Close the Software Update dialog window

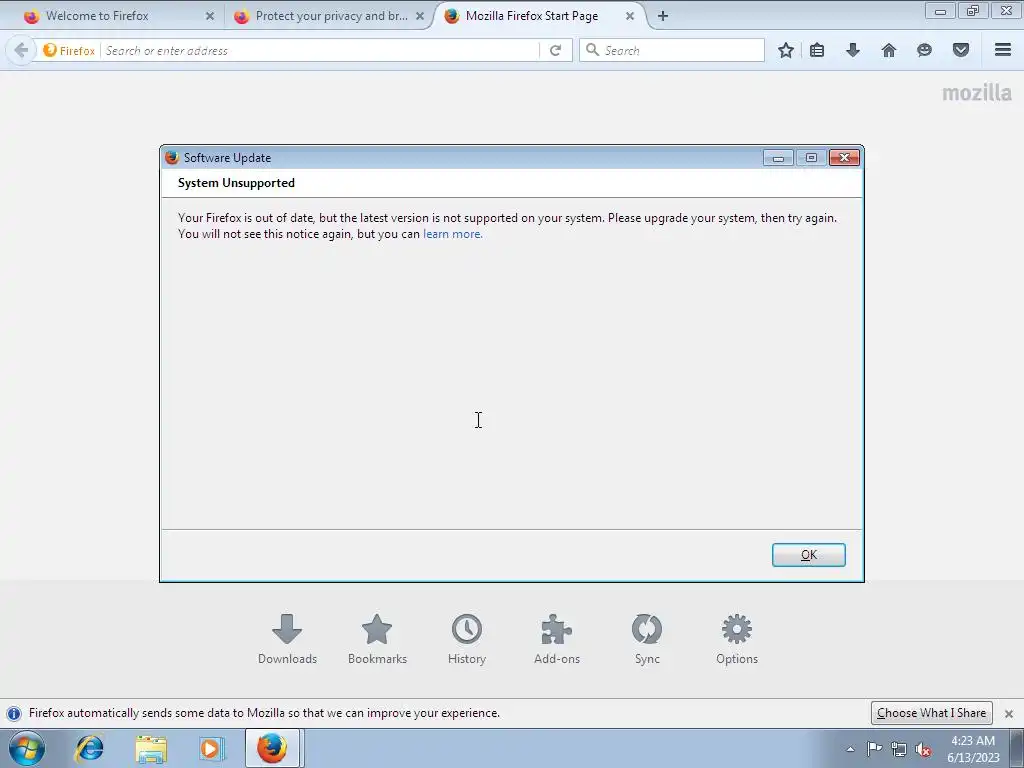coord(844,157)
